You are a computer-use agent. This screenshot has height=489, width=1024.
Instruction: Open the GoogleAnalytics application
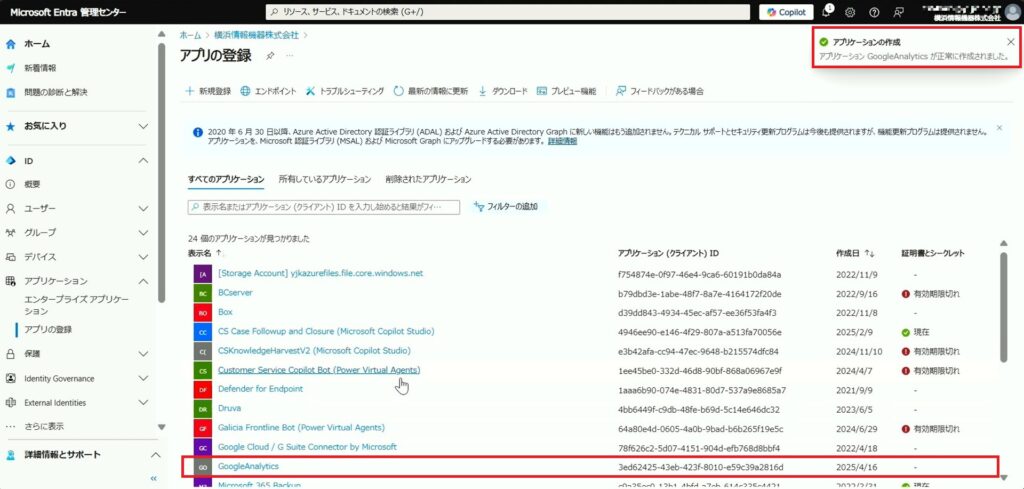point(248,467)
